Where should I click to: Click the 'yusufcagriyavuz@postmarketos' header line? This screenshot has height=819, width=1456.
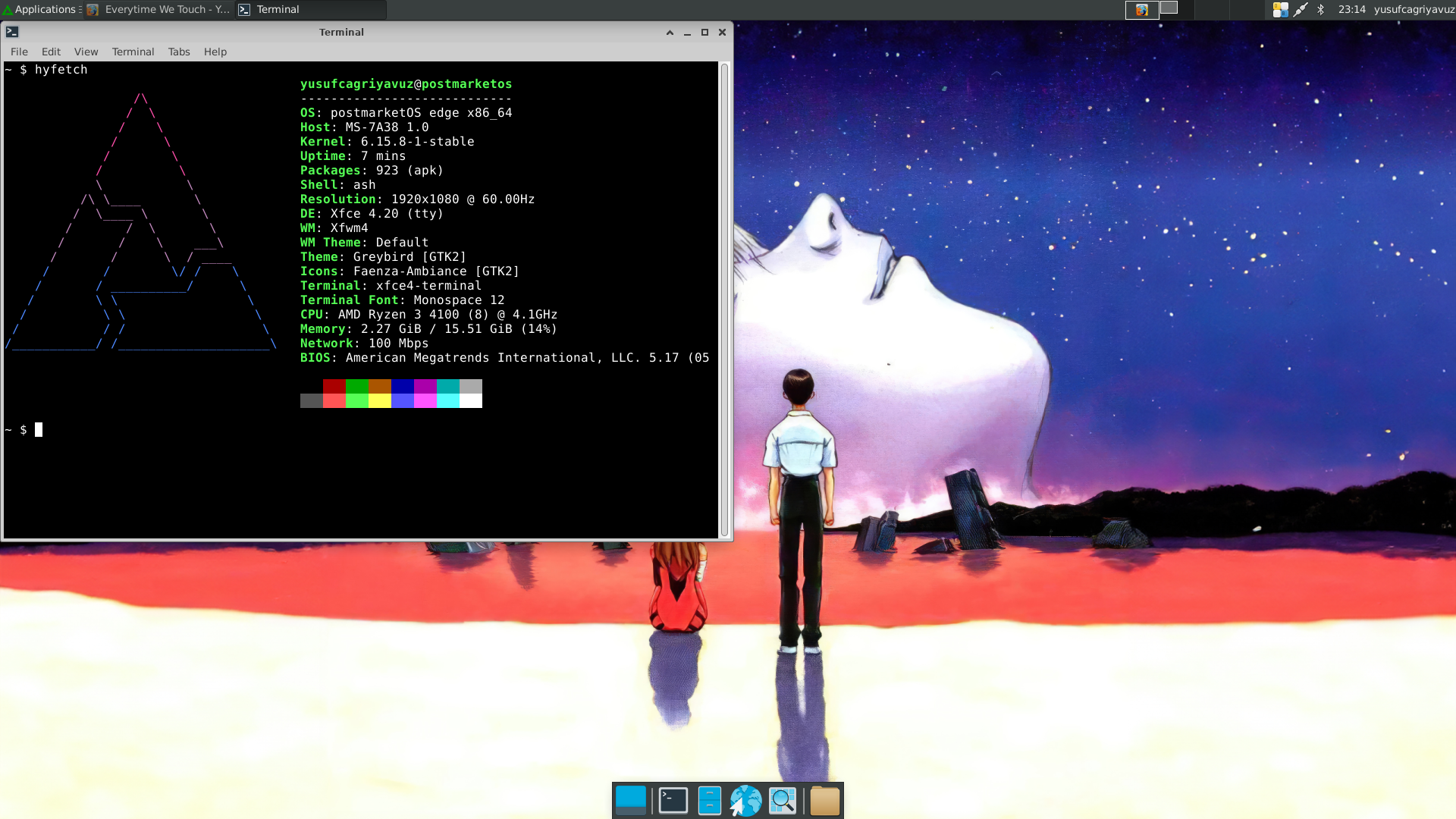pos(406,83)
